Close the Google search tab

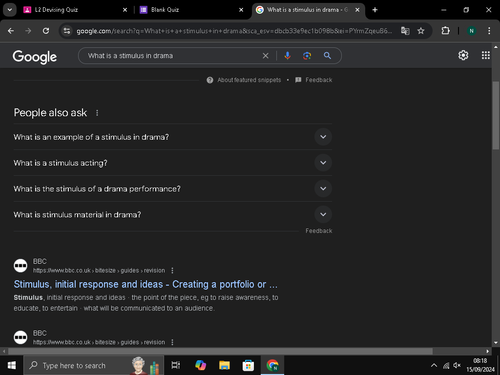click(x=357, y=10)
